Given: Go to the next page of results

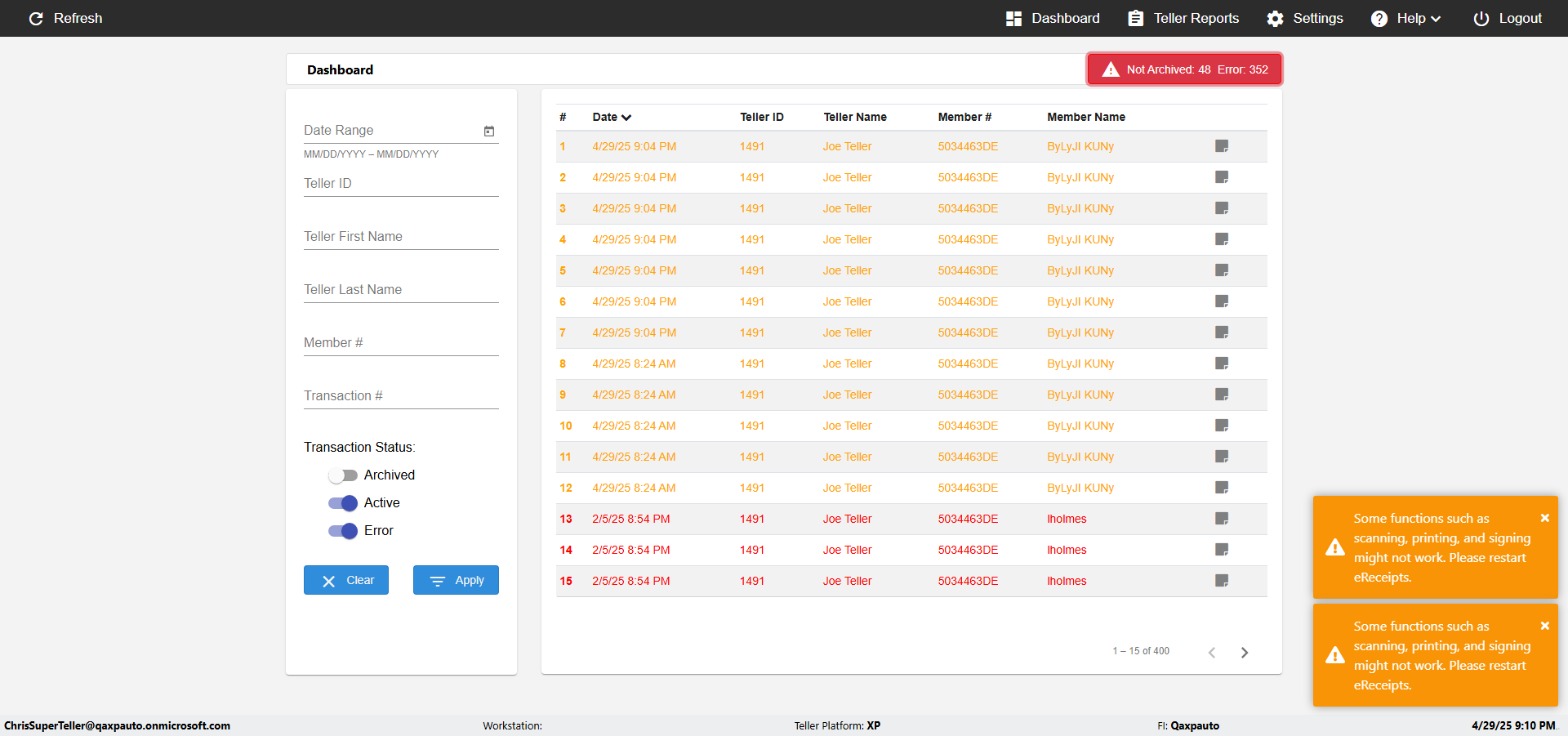Looking at the screenshot, I should 1245,652.
